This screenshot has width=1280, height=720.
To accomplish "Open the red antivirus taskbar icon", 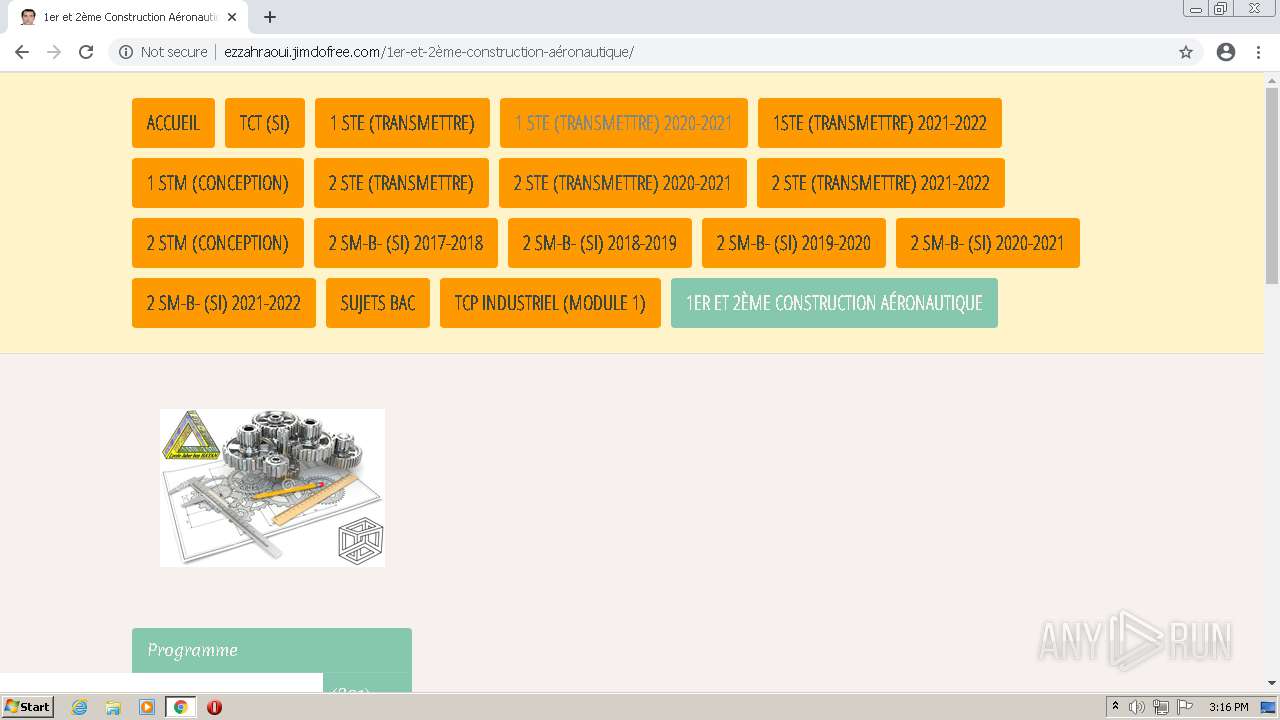I will [214, 707].
